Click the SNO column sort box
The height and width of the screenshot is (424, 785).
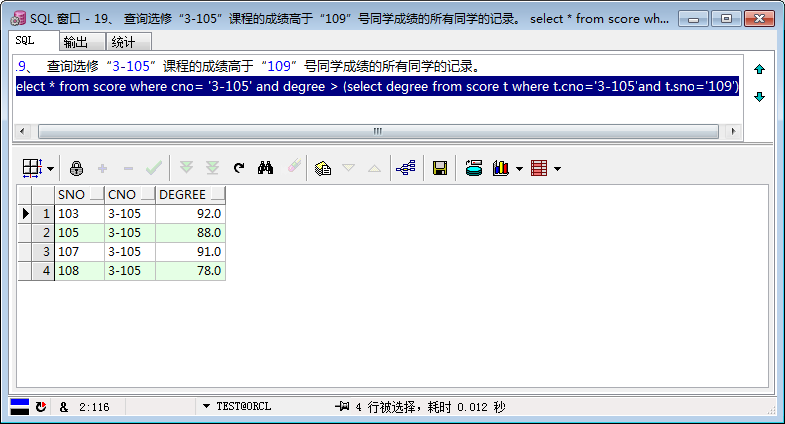[x=97, y=193]
